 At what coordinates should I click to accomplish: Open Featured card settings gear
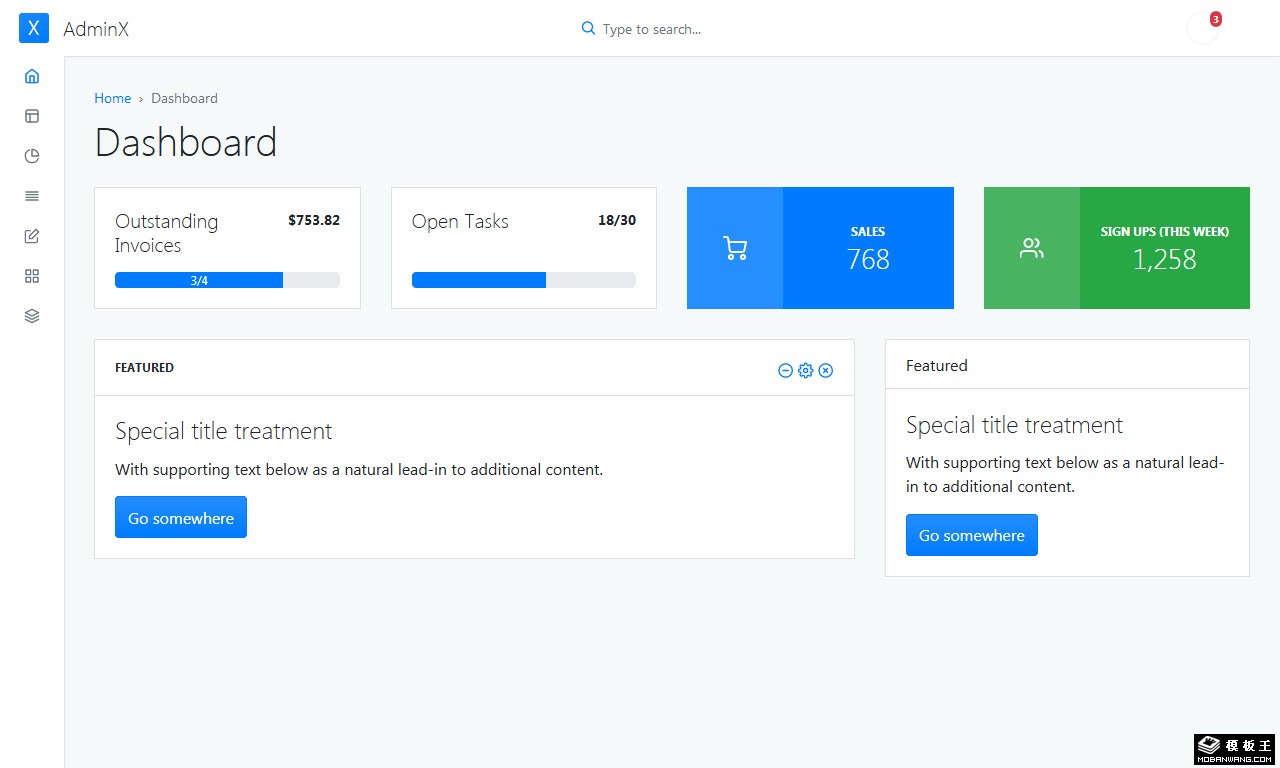(x=805, y=371)
